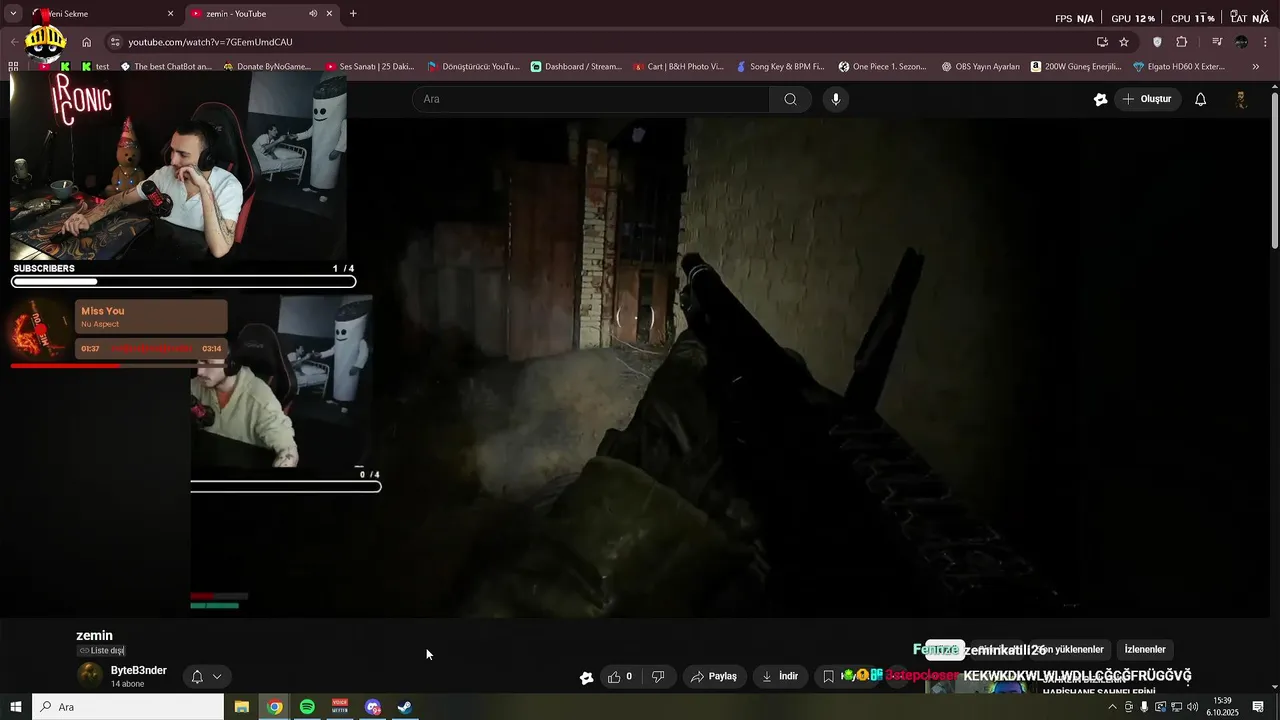Open the ByteB3nder channel avatar

click(x=90, y=675)
